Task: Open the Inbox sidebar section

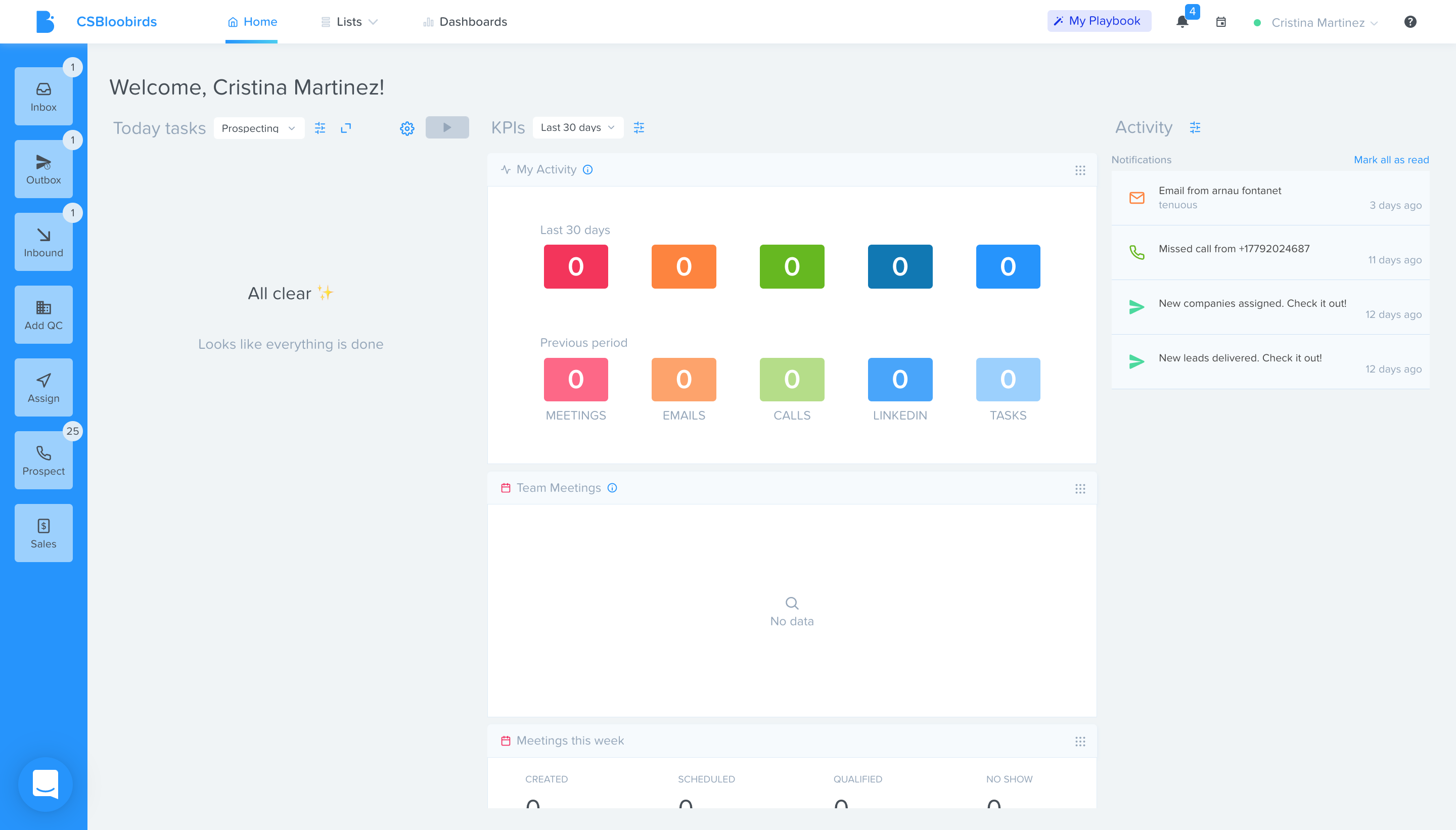Action: coord(43,97)
